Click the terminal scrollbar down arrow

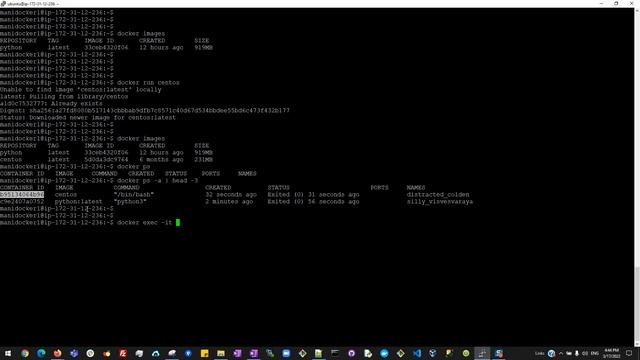pos(637,344)
